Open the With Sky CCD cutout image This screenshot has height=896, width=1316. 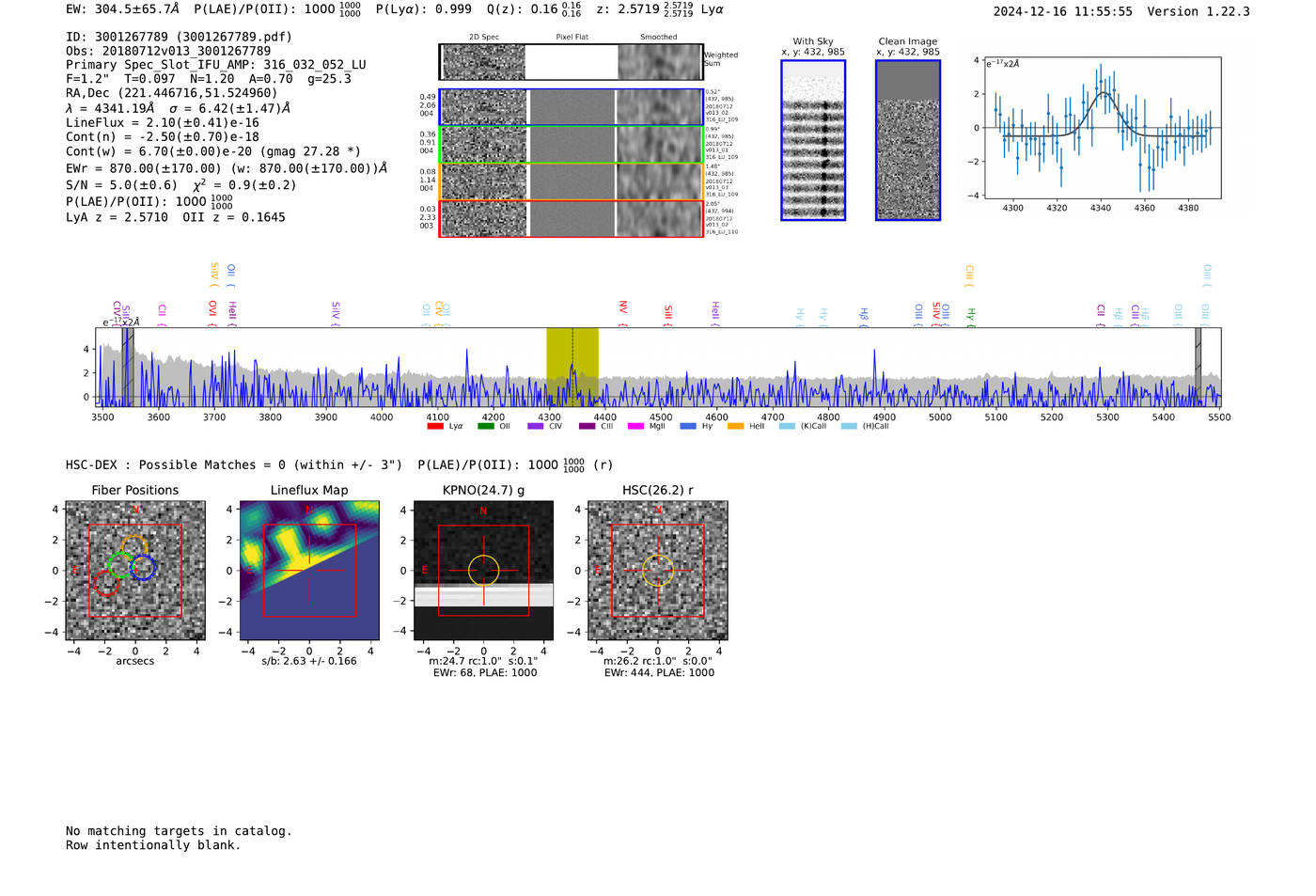(813, 140)
